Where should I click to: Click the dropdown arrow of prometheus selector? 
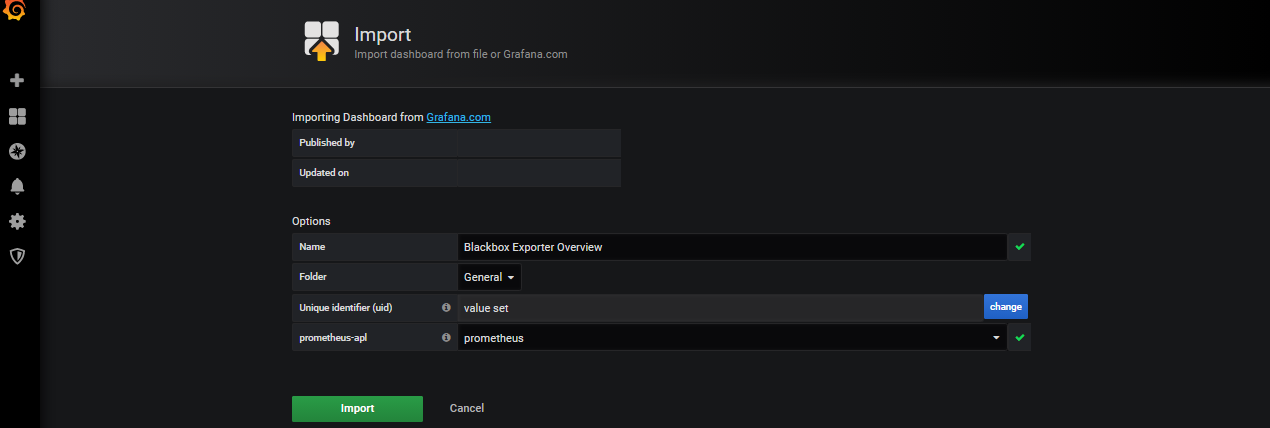point(996,338)
